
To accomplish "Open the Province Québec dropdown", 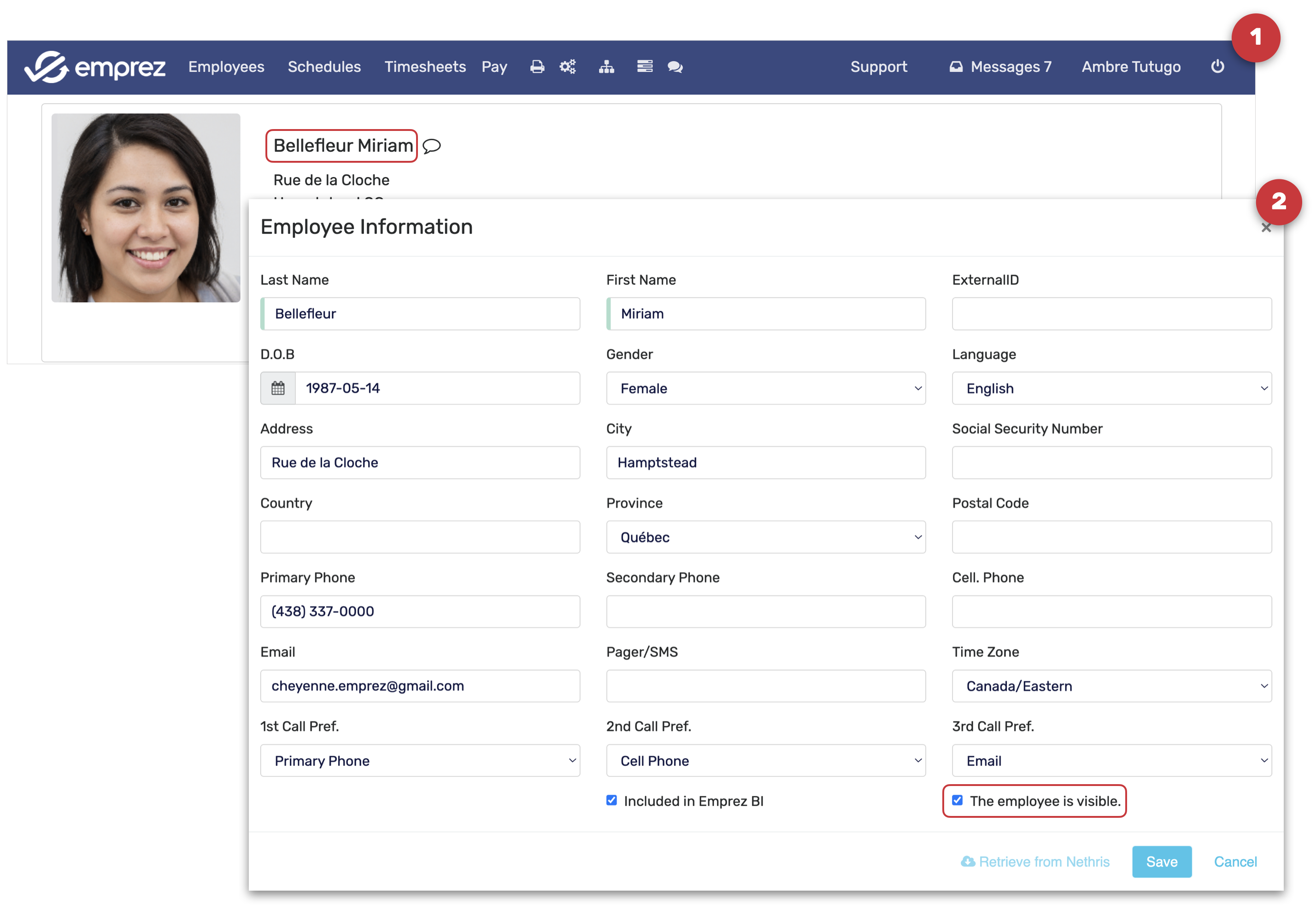I will coord(765,537).
